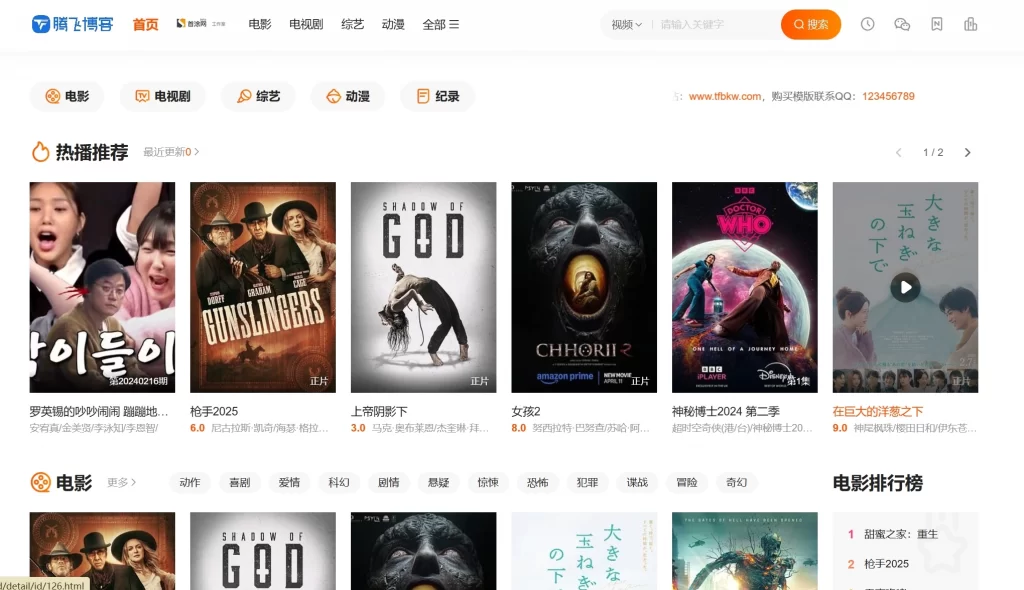Open the watch history clock icon
This screenshot has height=590, width=1024.
pos(867,24)
